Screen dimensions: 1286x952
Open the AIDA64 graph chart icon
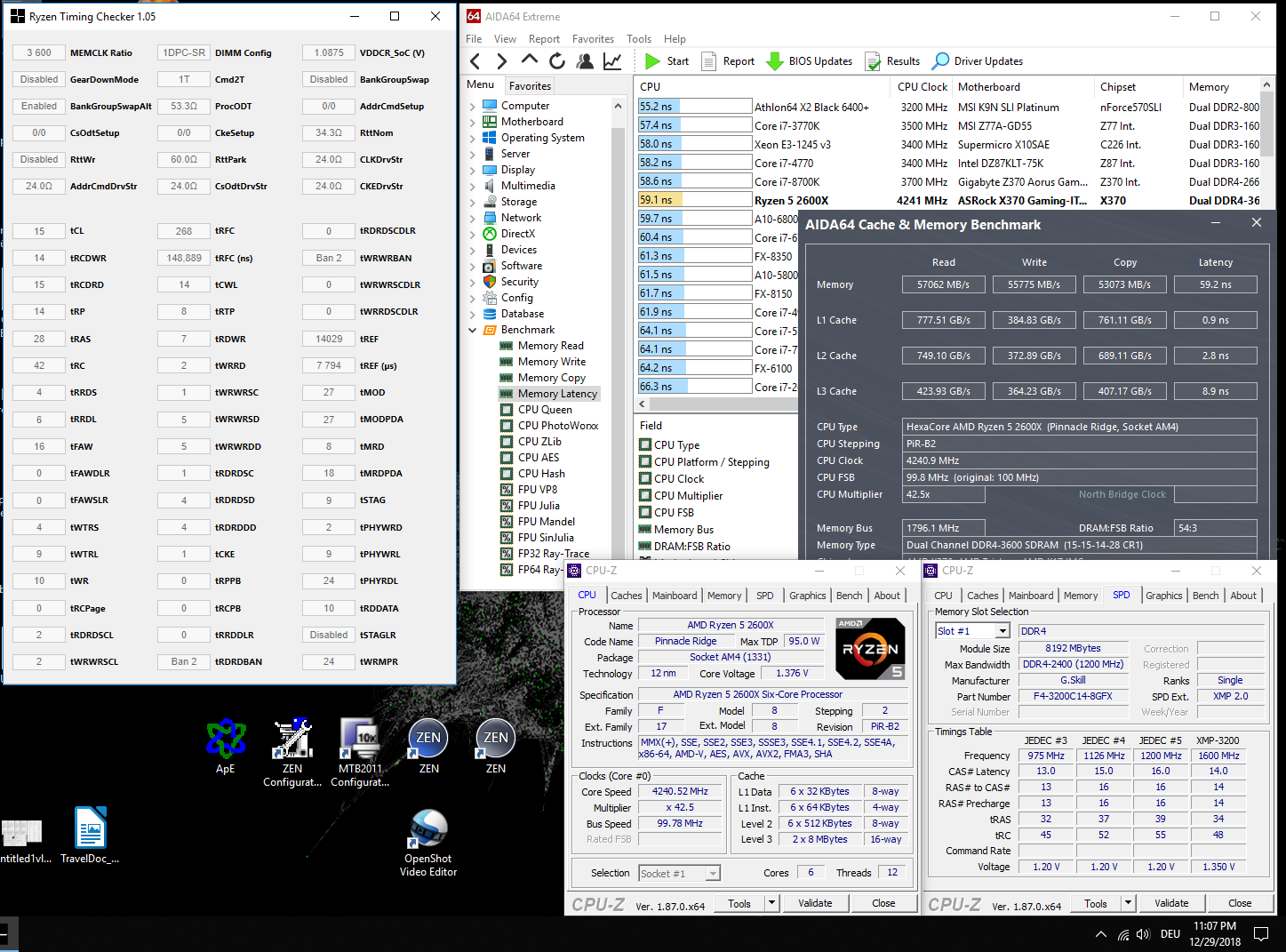click(612, 60)
